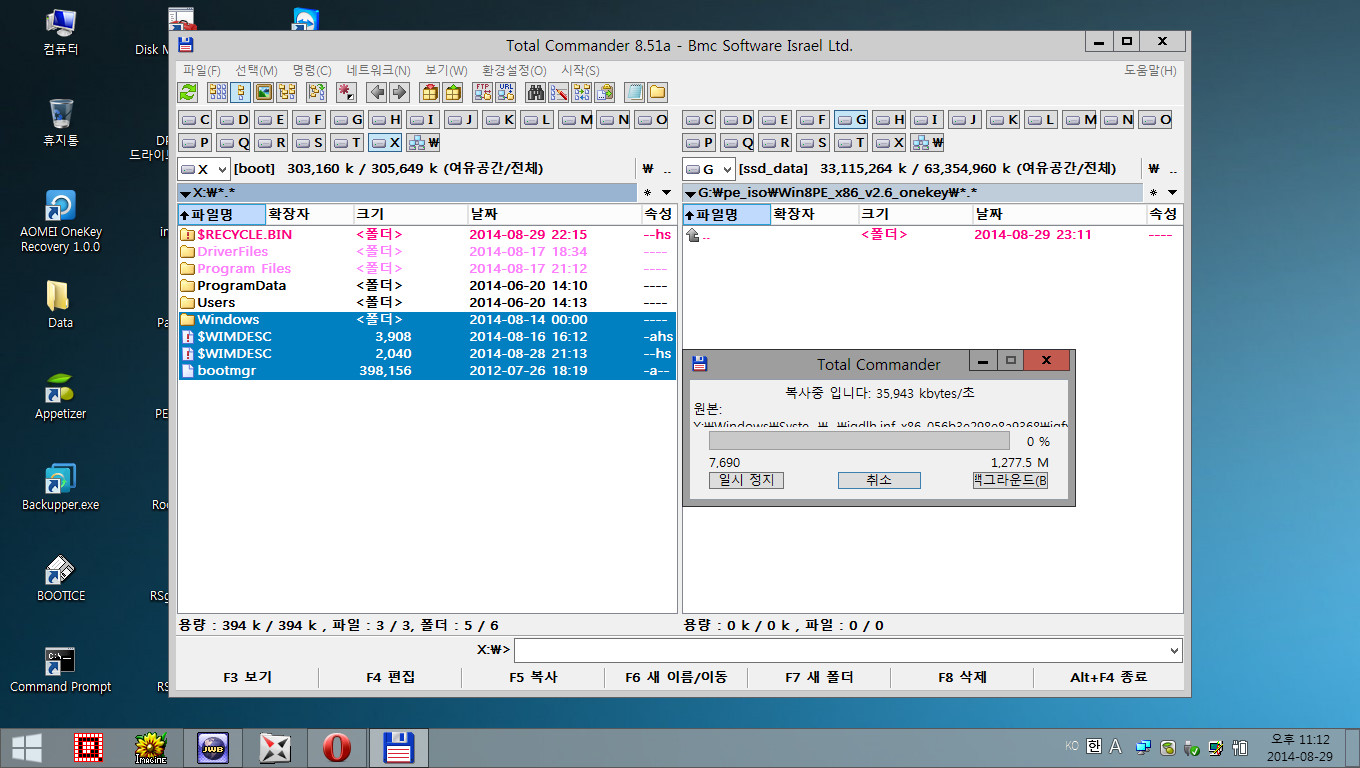The image size is (1360, 768).
Task: Select drive T in left panel
Action: click(x=347, y=143)
